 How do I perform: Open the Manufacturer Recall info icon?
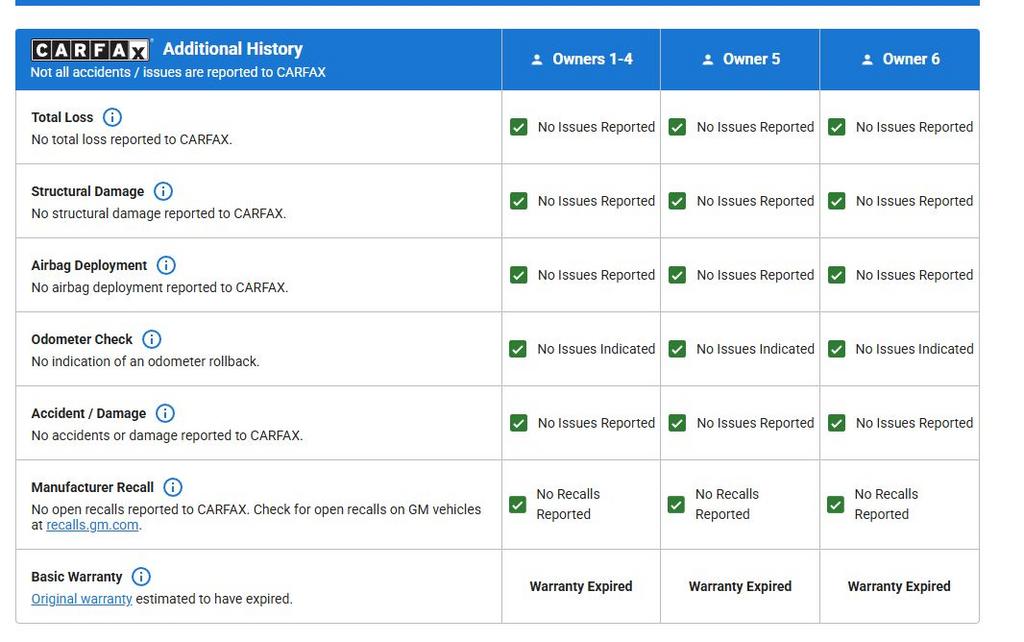pos(173,487)
